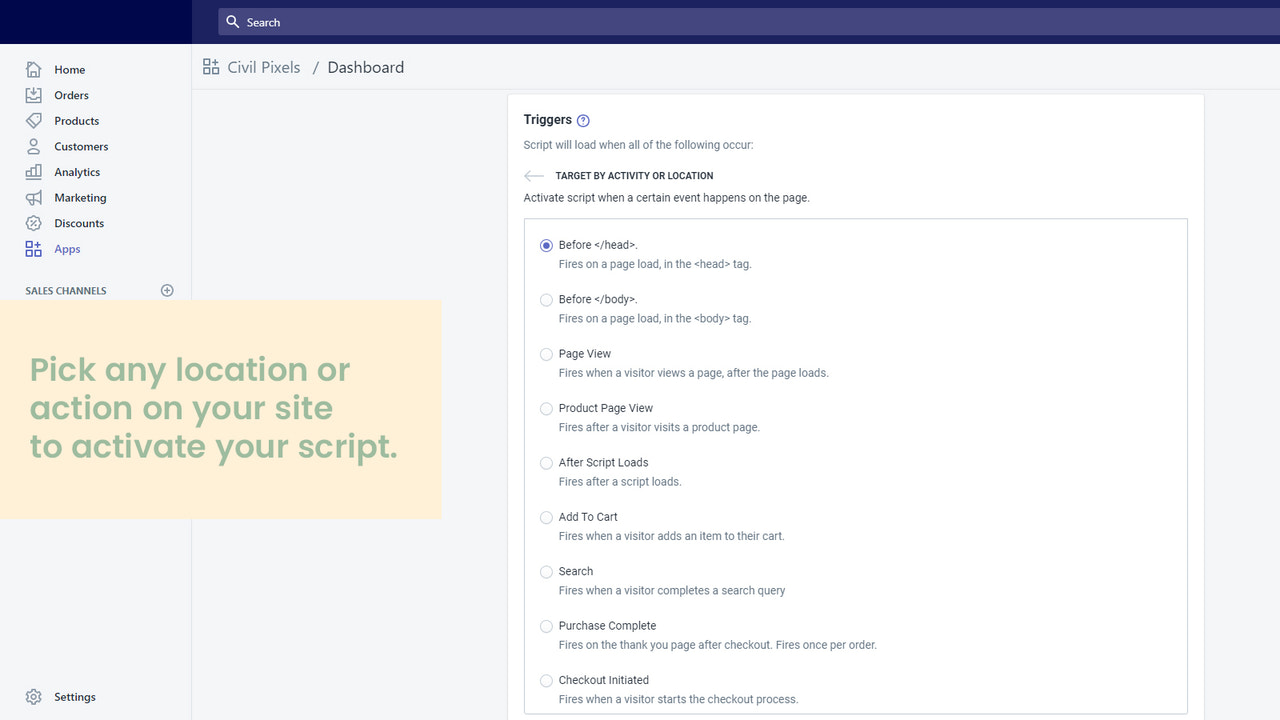Open the Triggers help question icon

583,120
